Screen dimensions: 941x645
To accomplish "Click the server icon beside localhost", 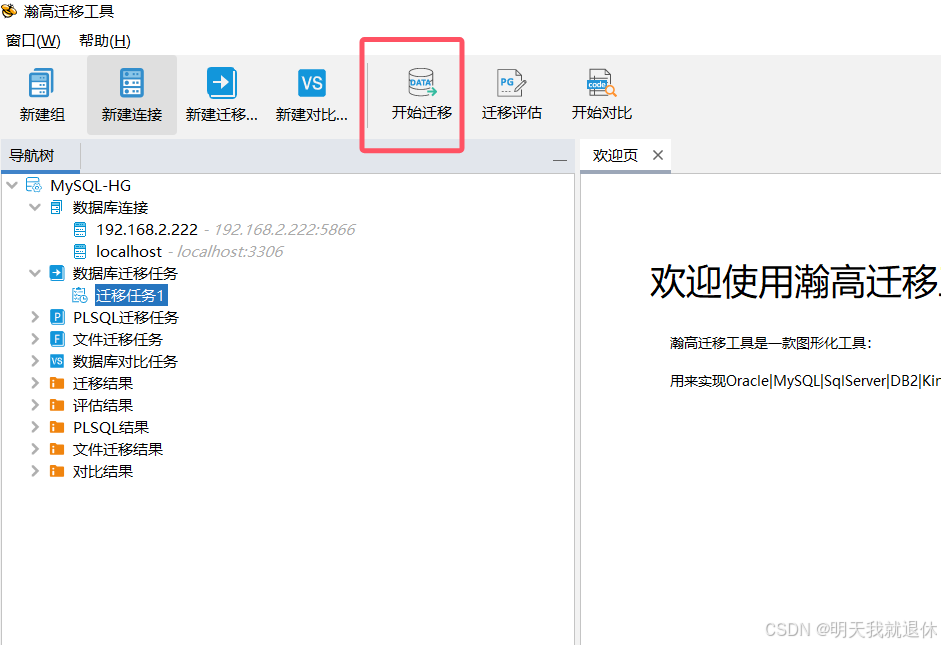I will [80, 251].
